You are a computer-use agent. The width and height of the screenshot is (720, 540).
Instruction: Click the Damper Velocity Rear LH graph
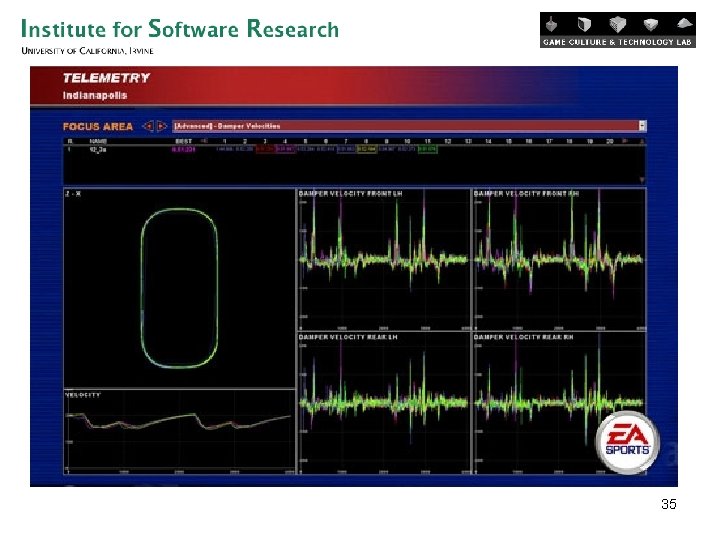(384, 403)
